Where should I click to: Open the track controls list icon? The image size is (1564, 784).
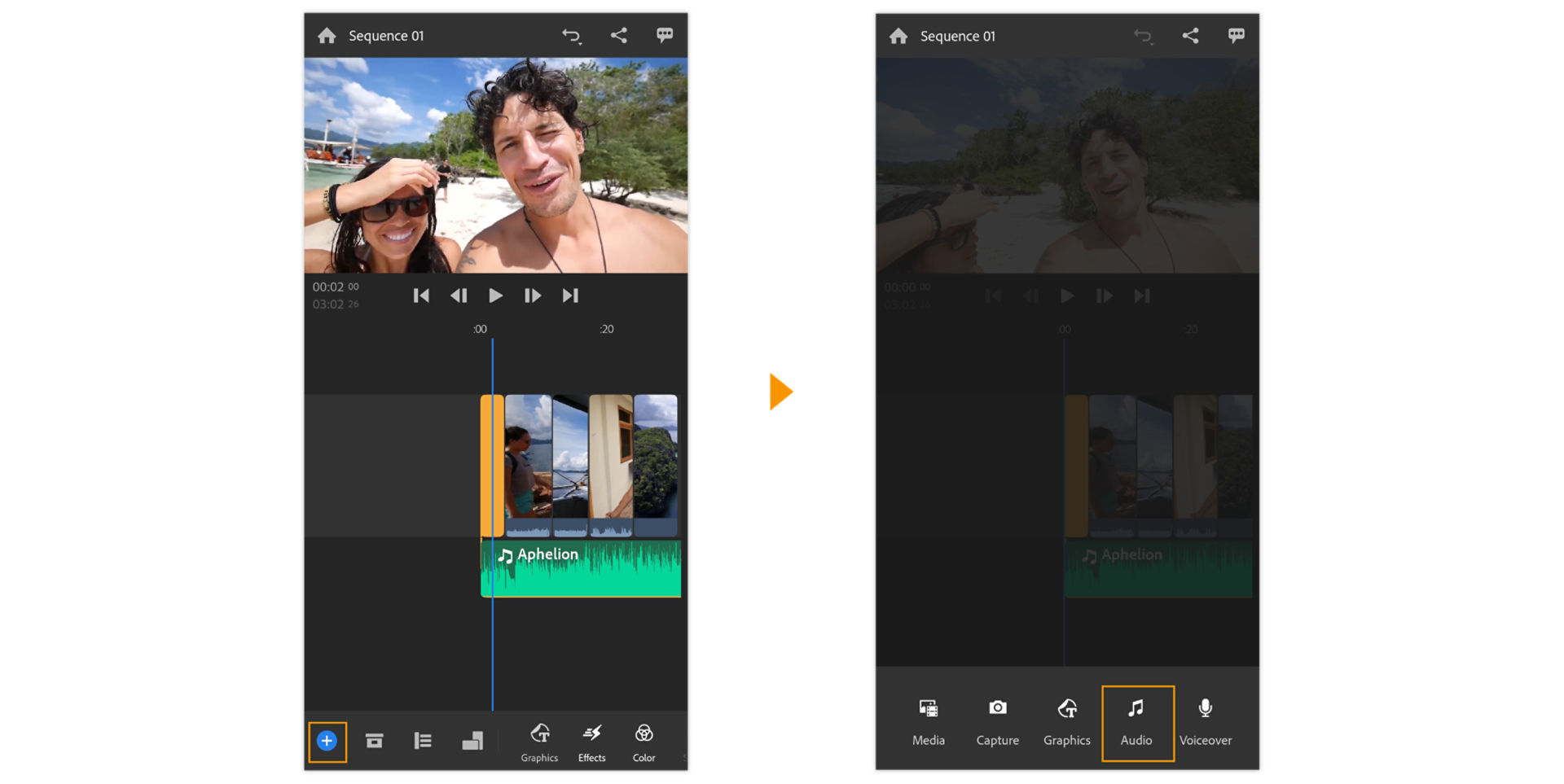click(x=423, y=741)
